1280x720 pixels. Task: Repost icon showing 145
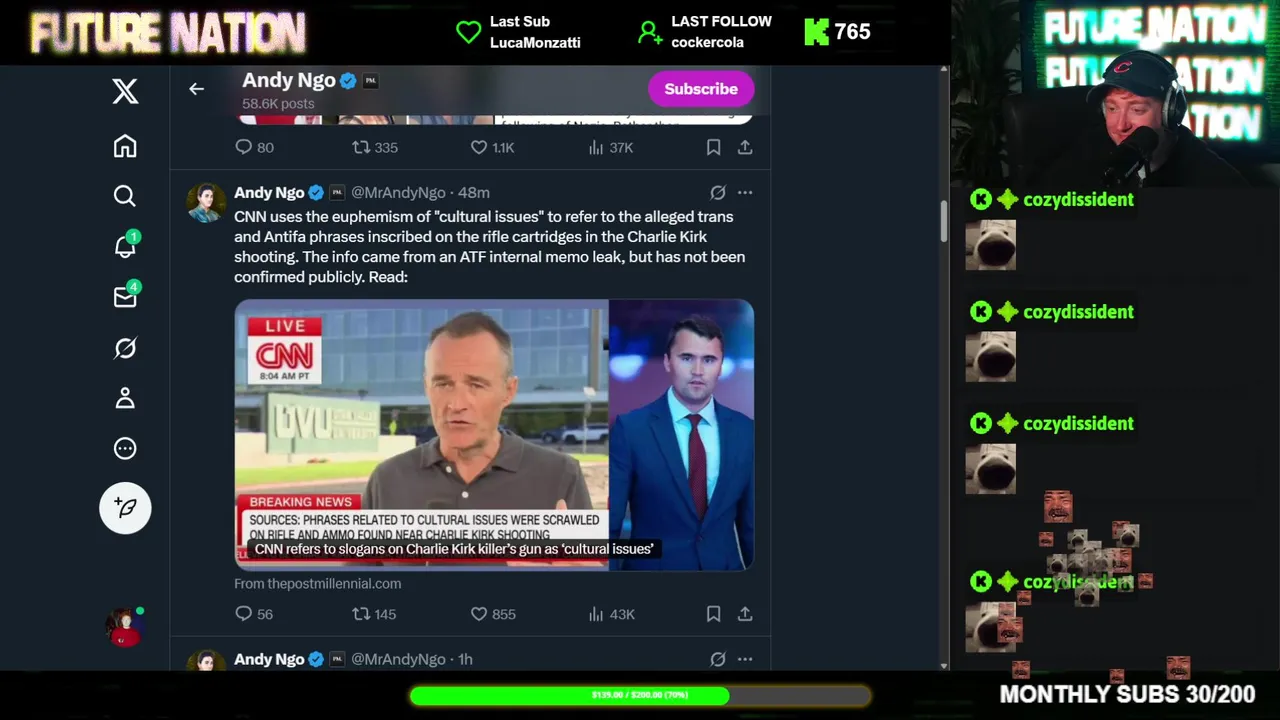[361, 614]
